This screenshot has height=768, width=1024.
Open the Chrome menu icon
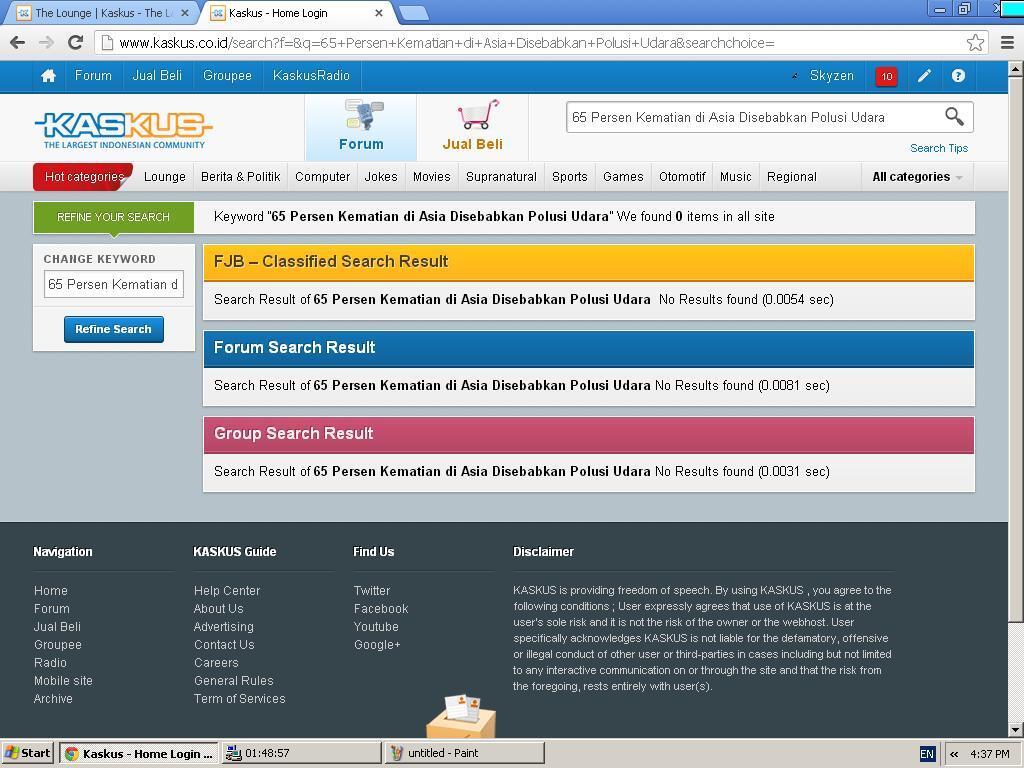click(x=1007, y=43)
